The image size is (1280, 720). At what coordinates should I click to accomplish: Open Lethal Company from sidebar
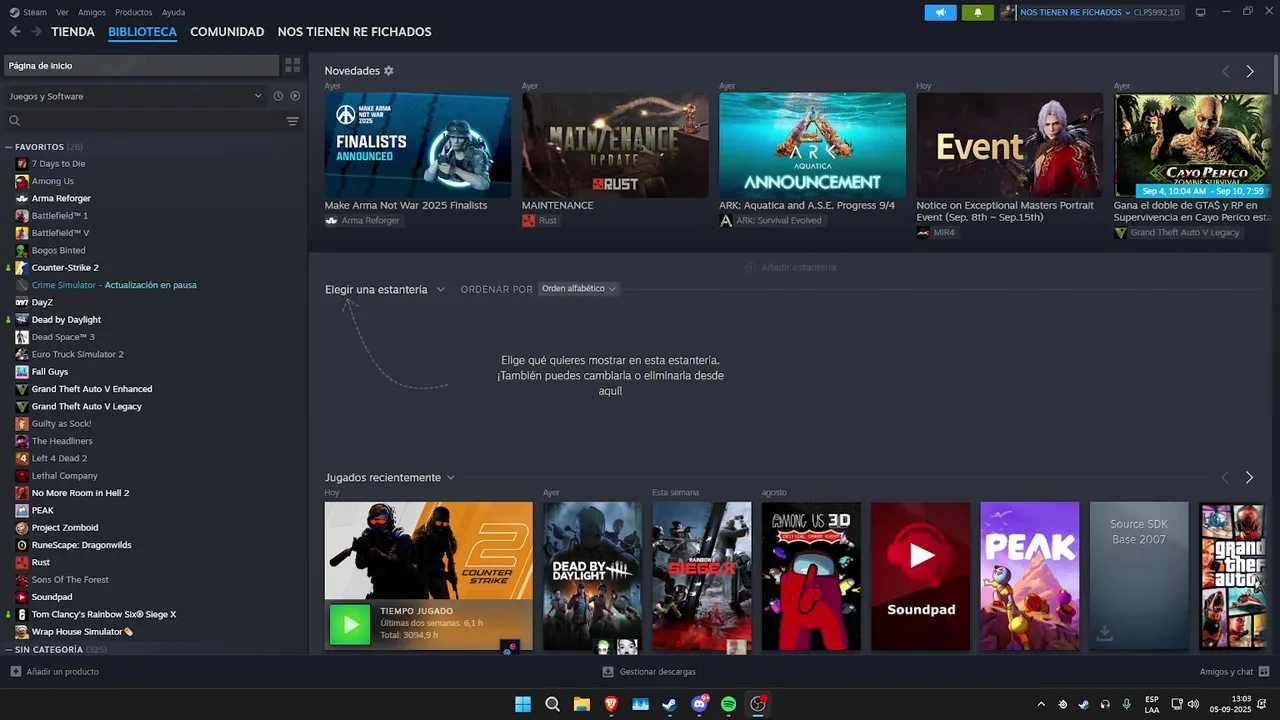(64, 476)
